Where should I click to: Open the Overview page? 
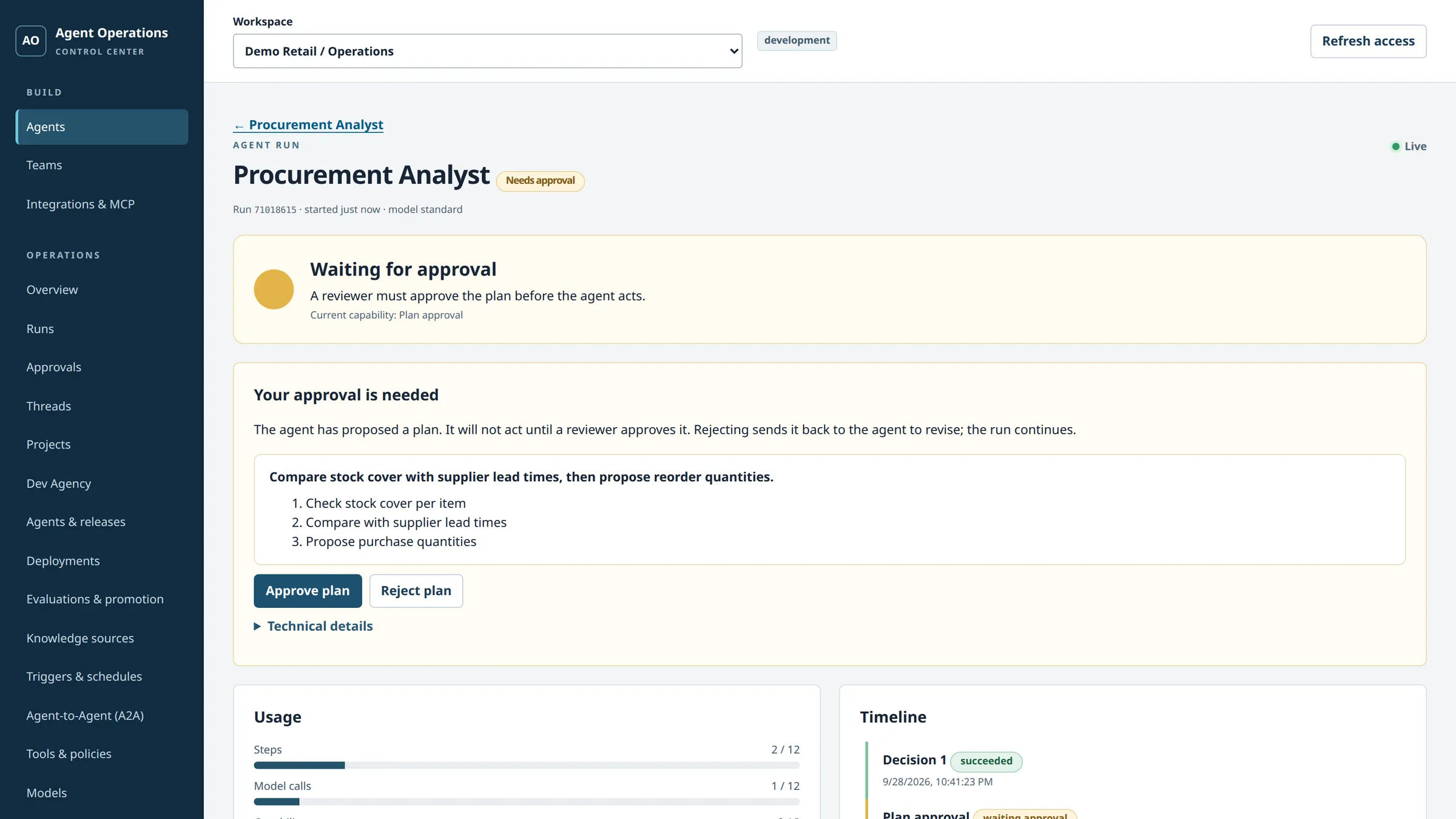tap(102, 290)
